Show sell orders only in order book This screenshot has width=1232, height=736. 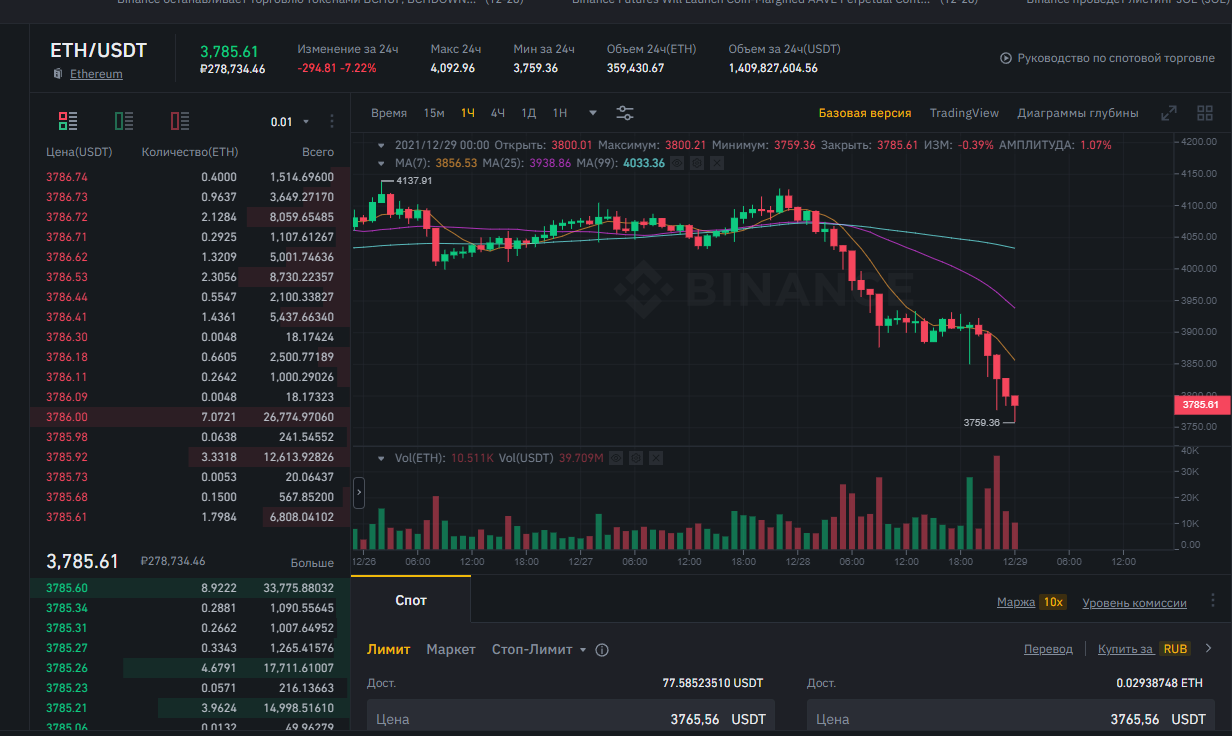pos(180,121)
